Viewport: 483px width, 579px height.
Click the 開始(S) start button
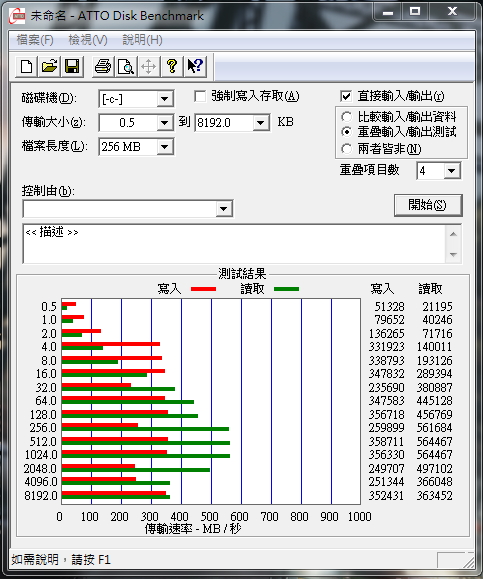pos(428,205)
